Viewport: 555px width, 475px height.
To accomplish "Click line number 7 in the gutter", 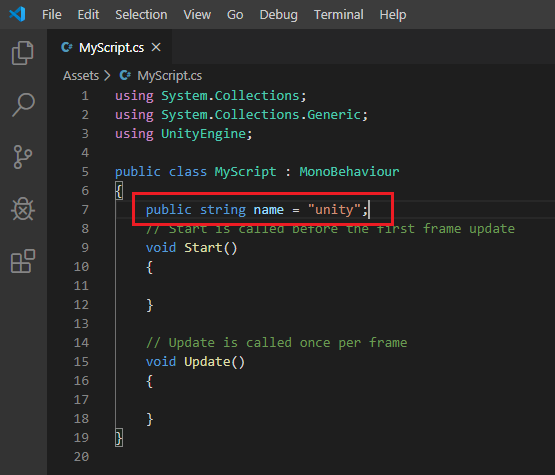I will pos(85,210).
